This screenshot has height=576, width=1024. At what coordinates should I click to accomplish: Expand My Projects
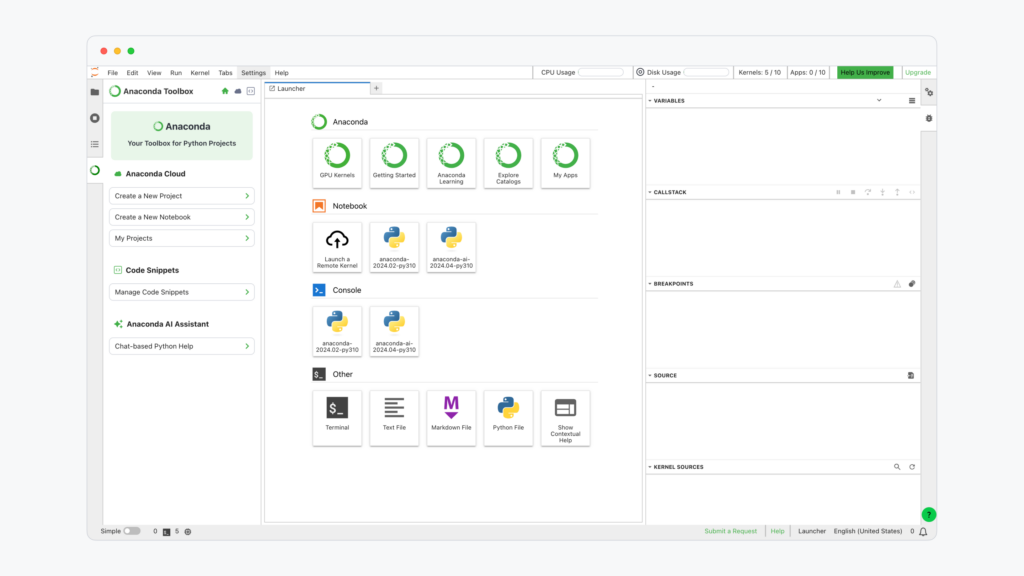(182, 238)
